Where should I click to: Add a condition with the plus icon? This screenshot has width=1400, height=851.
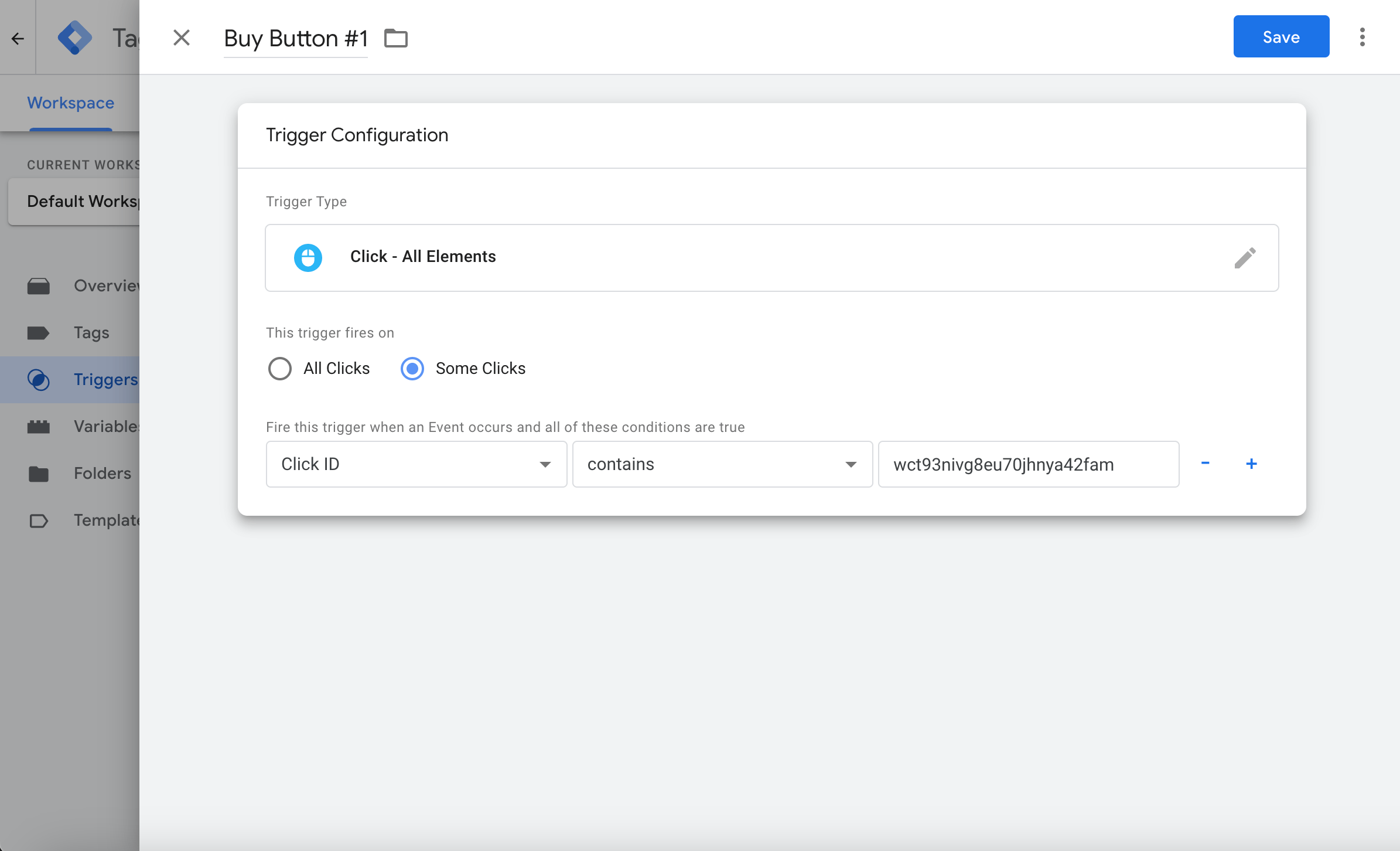(x=1251, y=464)
